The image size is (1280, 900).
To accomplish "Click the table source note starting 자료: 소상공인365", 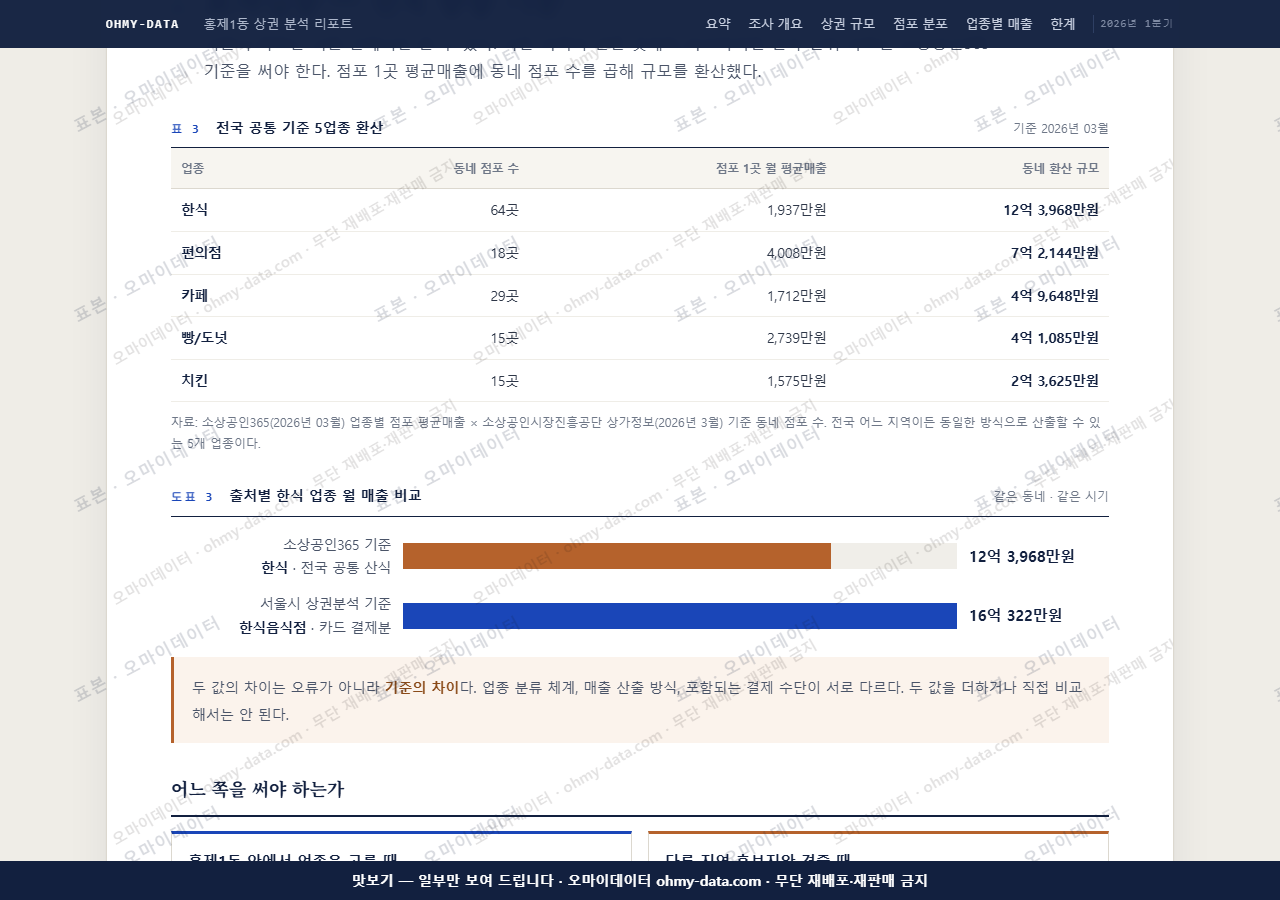I will [640, 433].
